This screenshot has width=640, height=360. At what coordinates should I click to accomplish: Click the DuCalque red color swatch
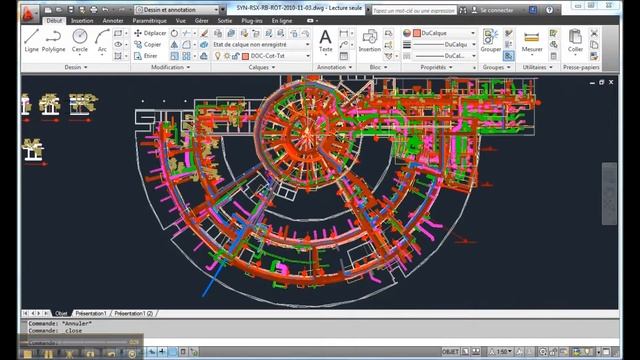coord(417,33)
